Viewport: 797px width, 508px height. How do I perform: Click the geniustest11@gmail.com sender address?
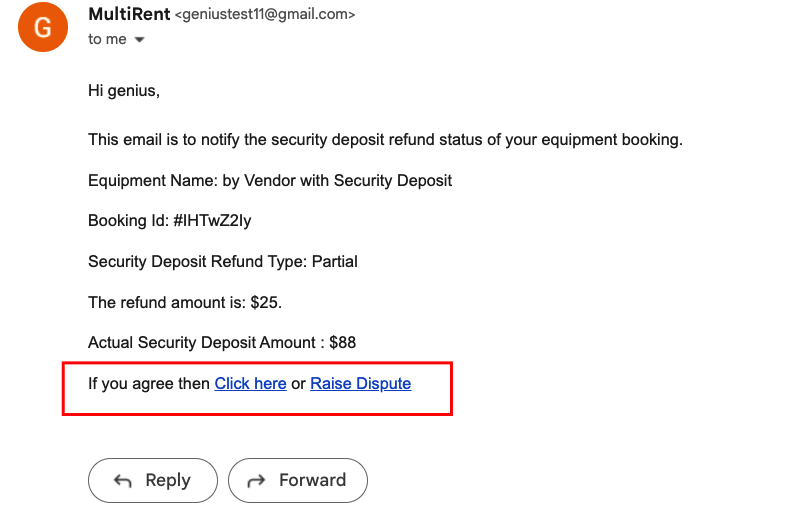[265, 15]
